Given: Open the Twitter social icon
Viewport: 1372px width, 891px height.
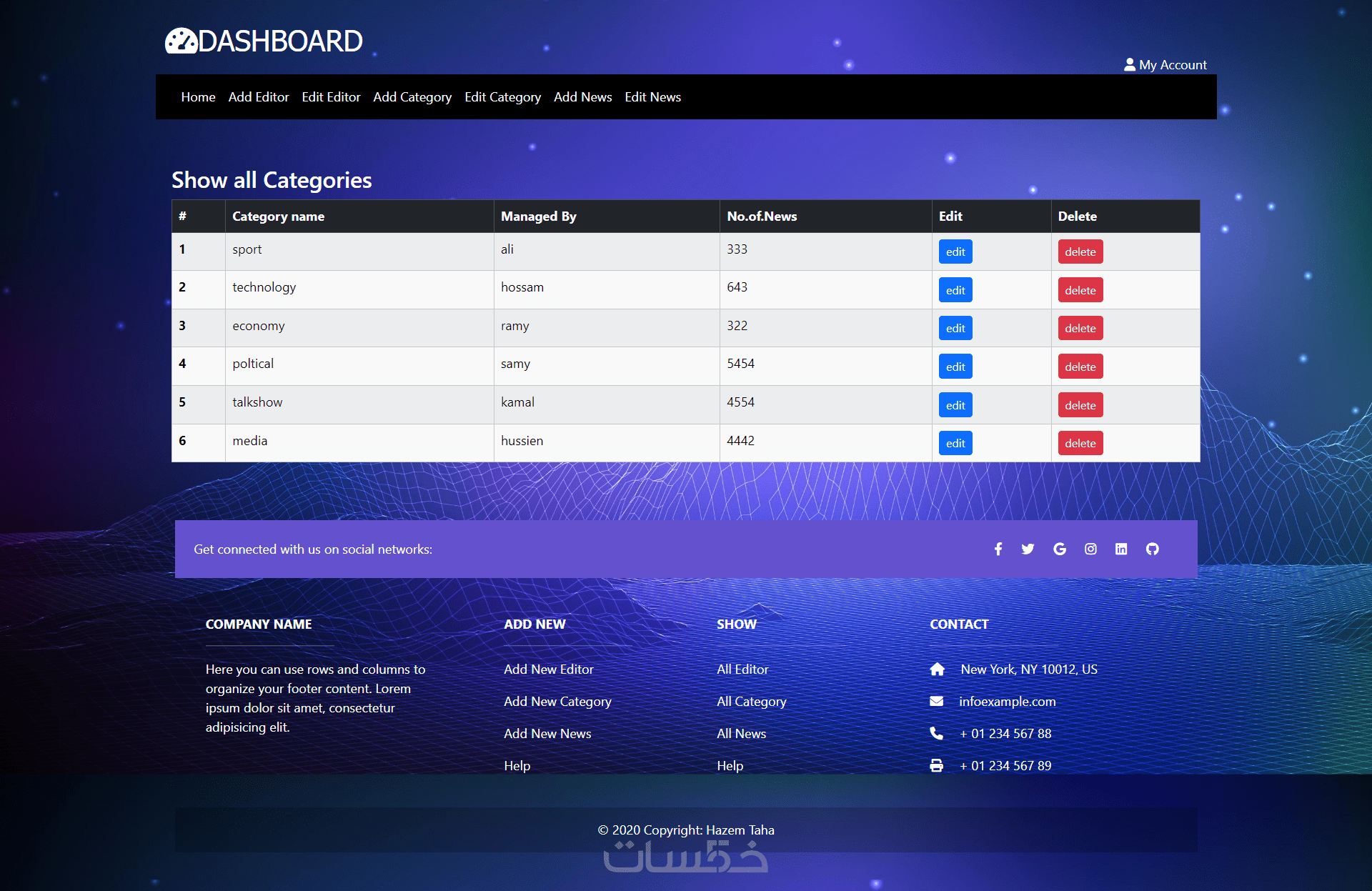Looking at the screenshot, I should (1028, 549).
